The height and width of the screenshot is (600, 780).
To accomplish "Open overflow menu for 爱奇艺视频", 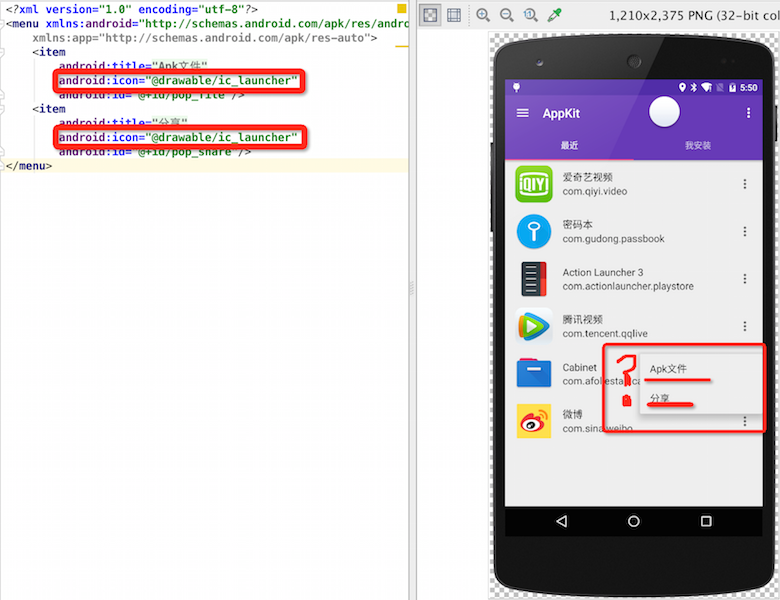I will tap(744, 184).
